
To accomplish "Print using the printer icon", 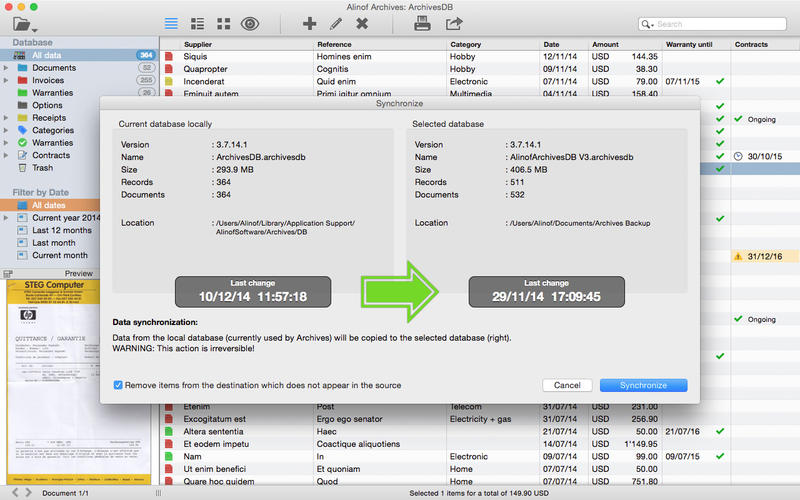I will click(422, 23).
